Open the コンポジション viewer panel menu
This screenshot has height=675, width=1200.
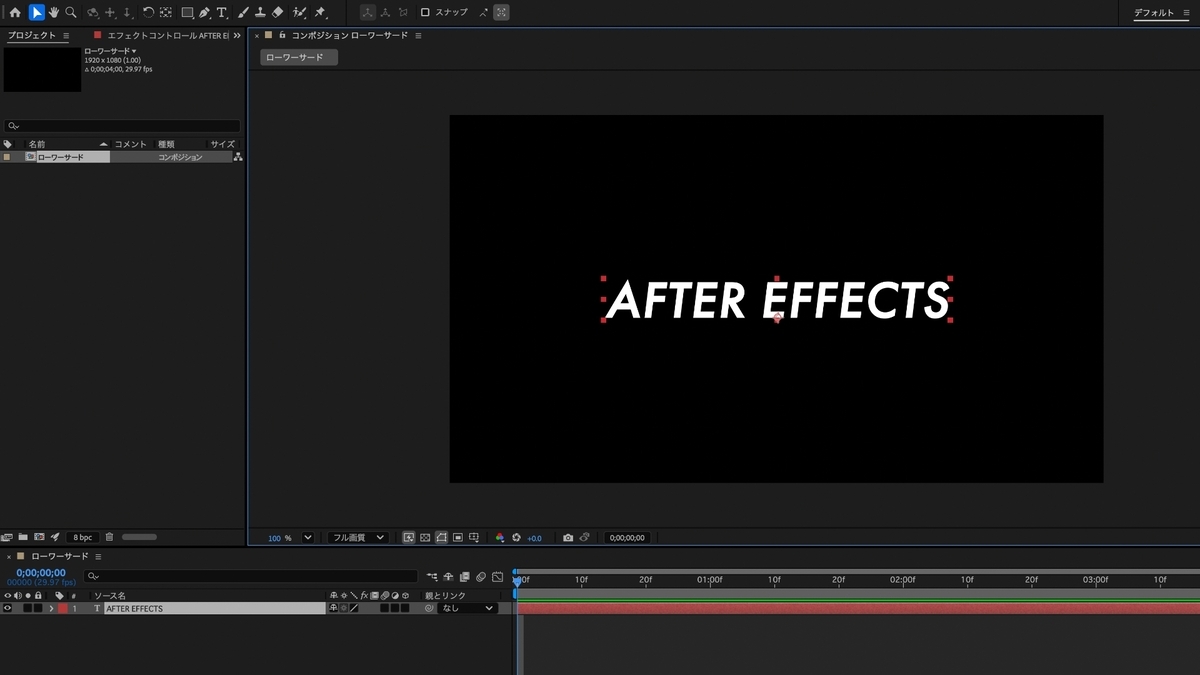point(418,35)
